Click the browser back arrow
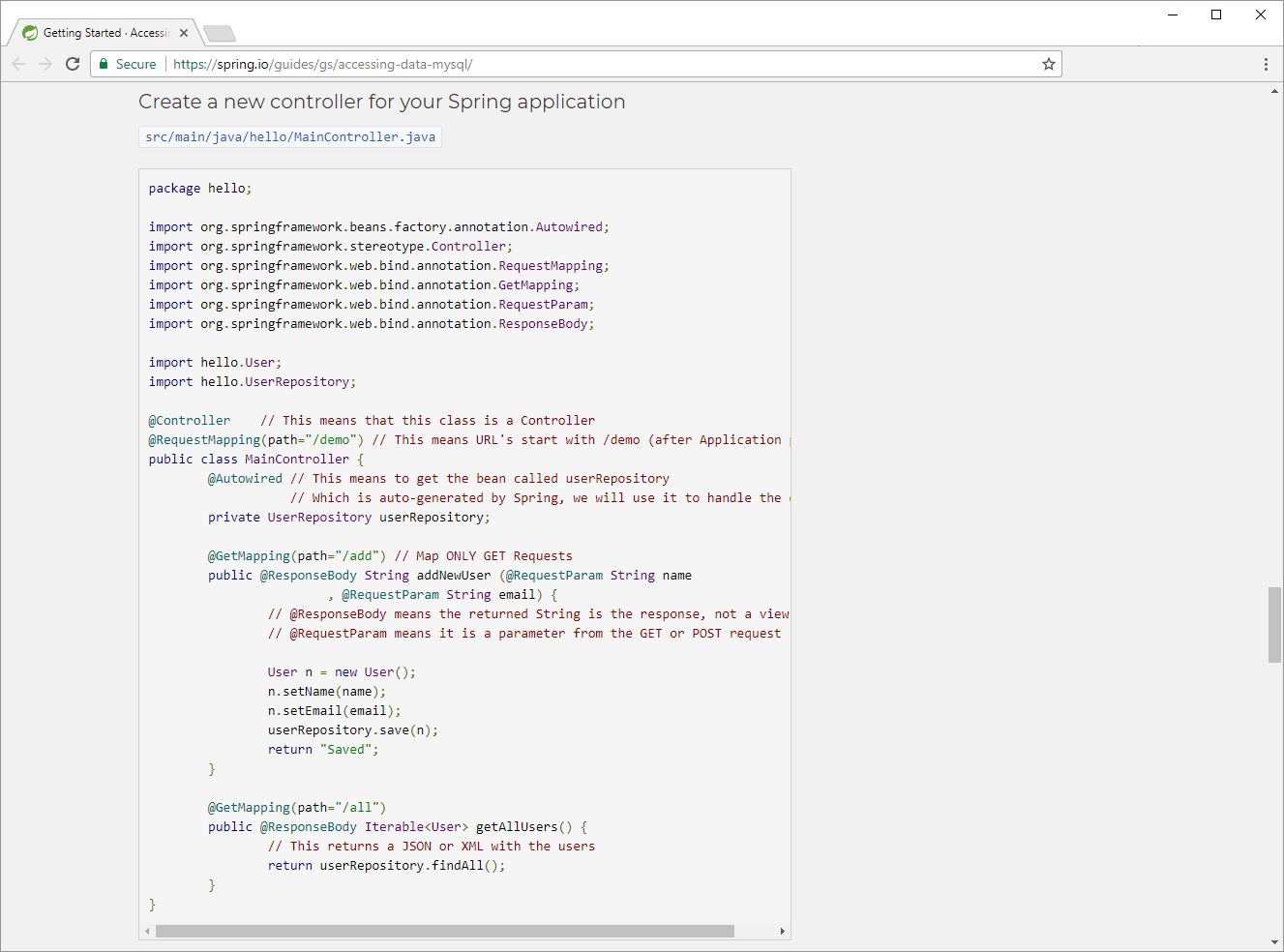 pyautogui.click(x=18, y=64)
